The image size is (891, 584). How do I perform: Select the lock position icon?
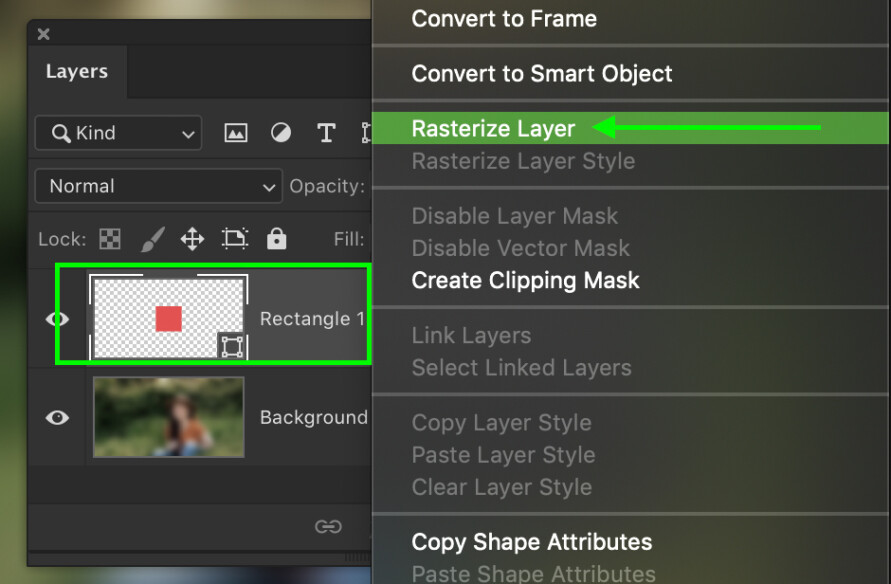click(192, 239)
